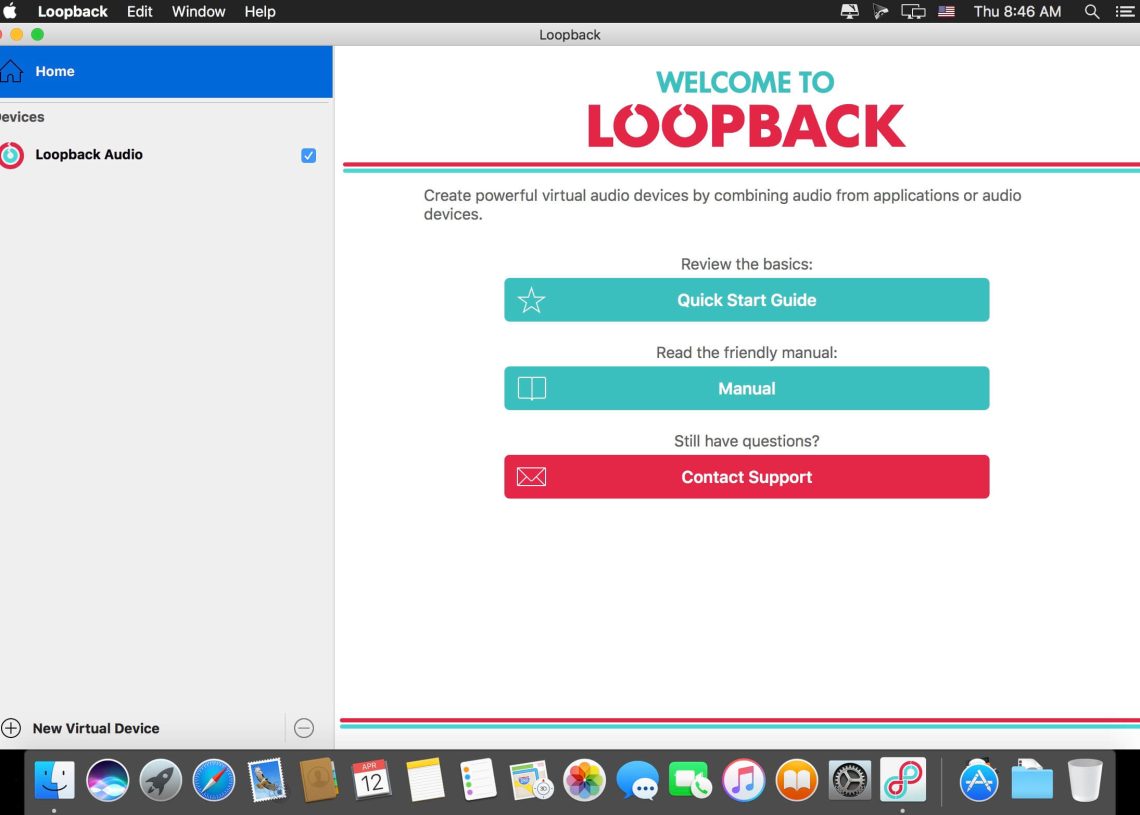Click the minus remove-device icon
This screenshot has height=815, width=1140.
pyautogui.click(x=304, y=728)
